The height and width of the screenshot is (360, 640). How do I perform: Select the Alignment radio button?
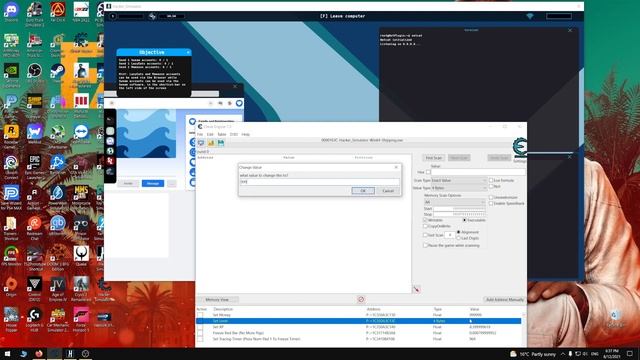[x=458, y=232]
